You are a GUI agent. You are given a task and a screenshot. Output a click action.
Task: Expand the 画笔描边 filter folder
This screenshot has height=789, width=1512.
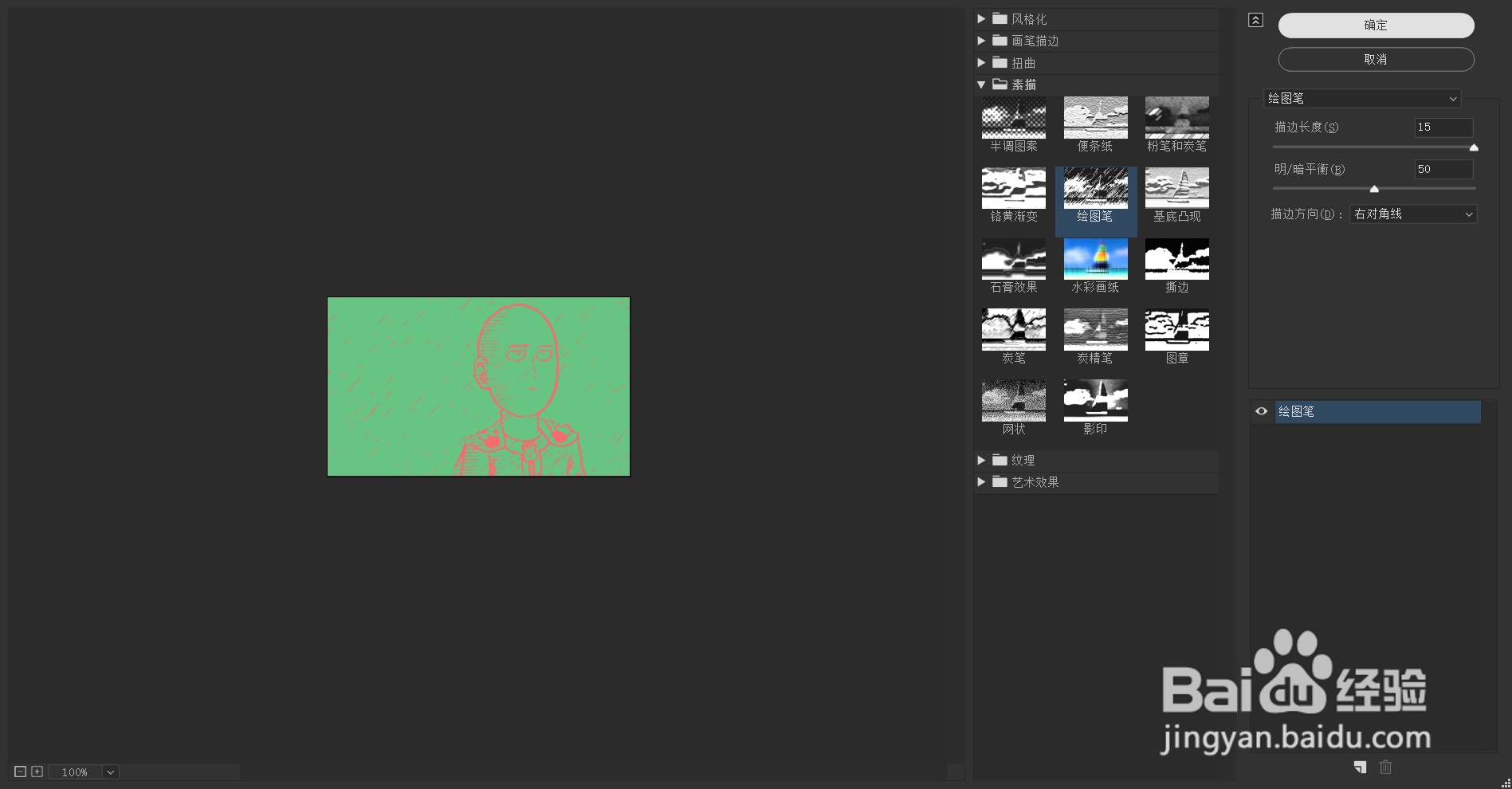[981, 41]
